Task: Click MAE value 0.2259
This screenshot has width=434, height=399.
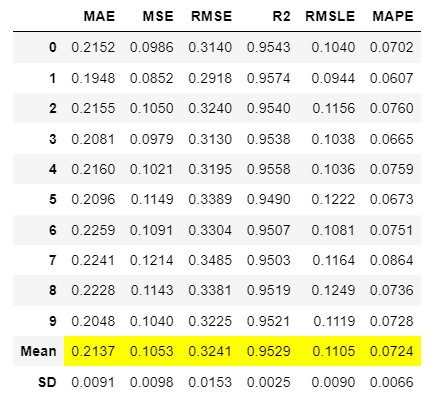Action: pos(93,230)
